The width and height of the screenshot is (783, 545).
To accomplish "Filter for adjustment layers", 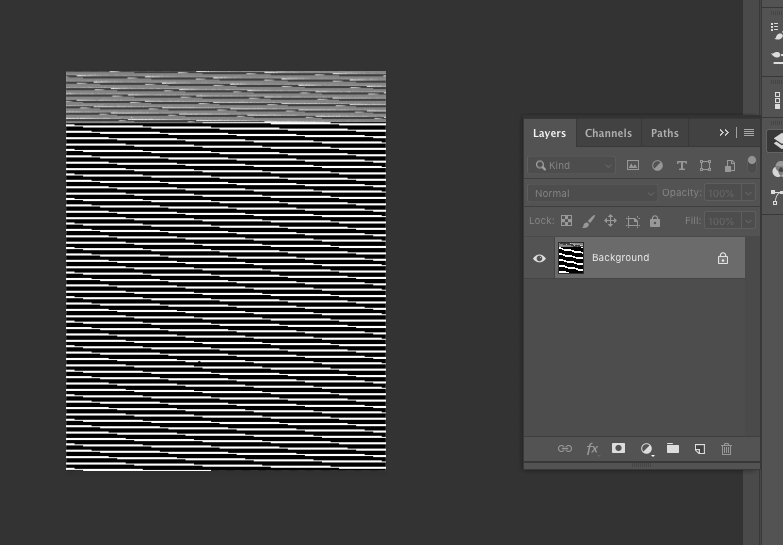I will point(657,165).
